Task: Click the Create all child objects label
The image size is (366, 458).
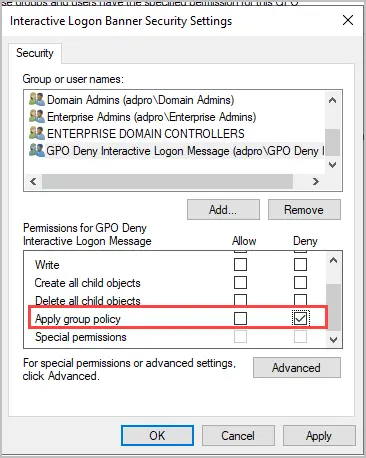Action: tap(88, 283)
